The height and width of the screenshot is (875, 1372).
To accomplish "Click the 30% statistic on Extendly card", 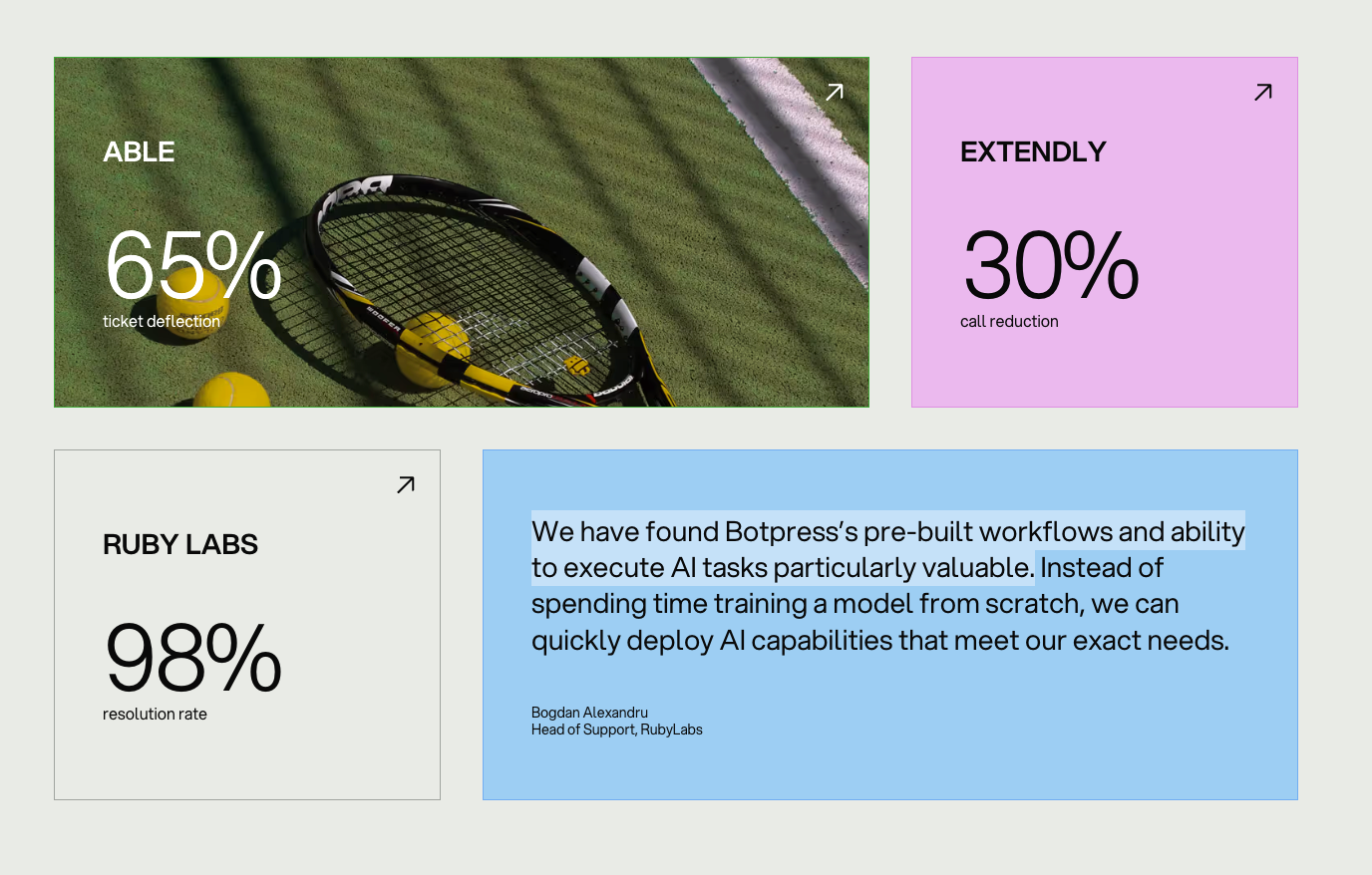I will 1050,265.
